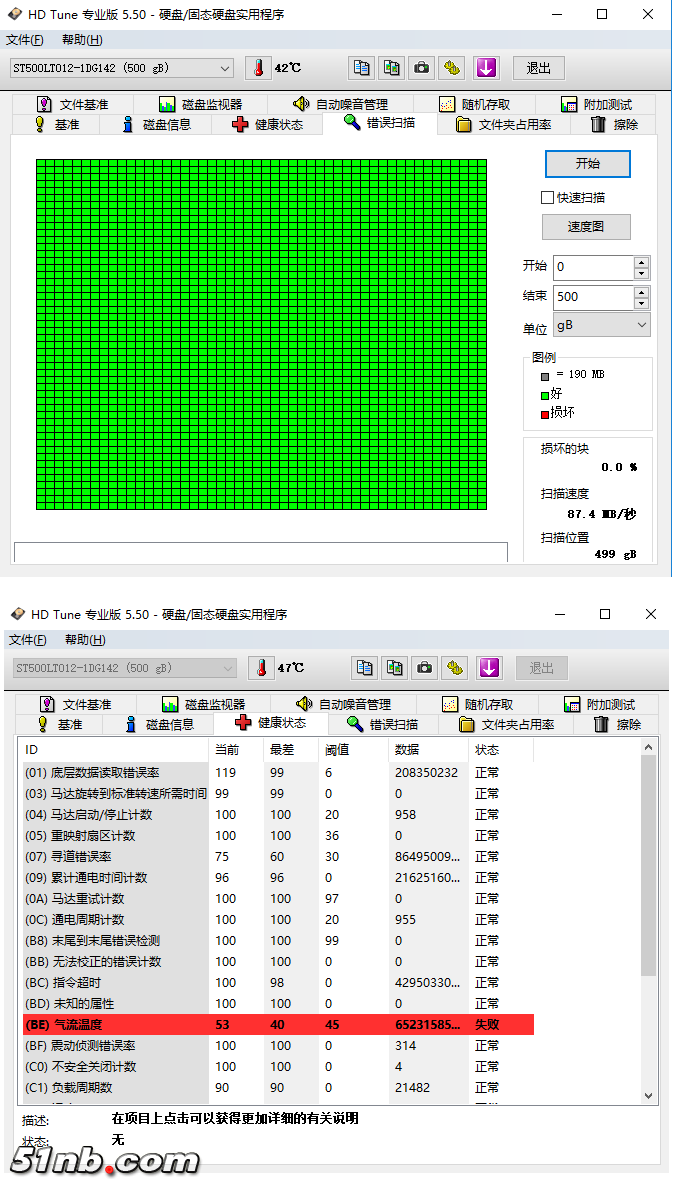
Task: Expand the 单位 gB unit dropdown
Action: pyautogui.click(x=641, y=326)
